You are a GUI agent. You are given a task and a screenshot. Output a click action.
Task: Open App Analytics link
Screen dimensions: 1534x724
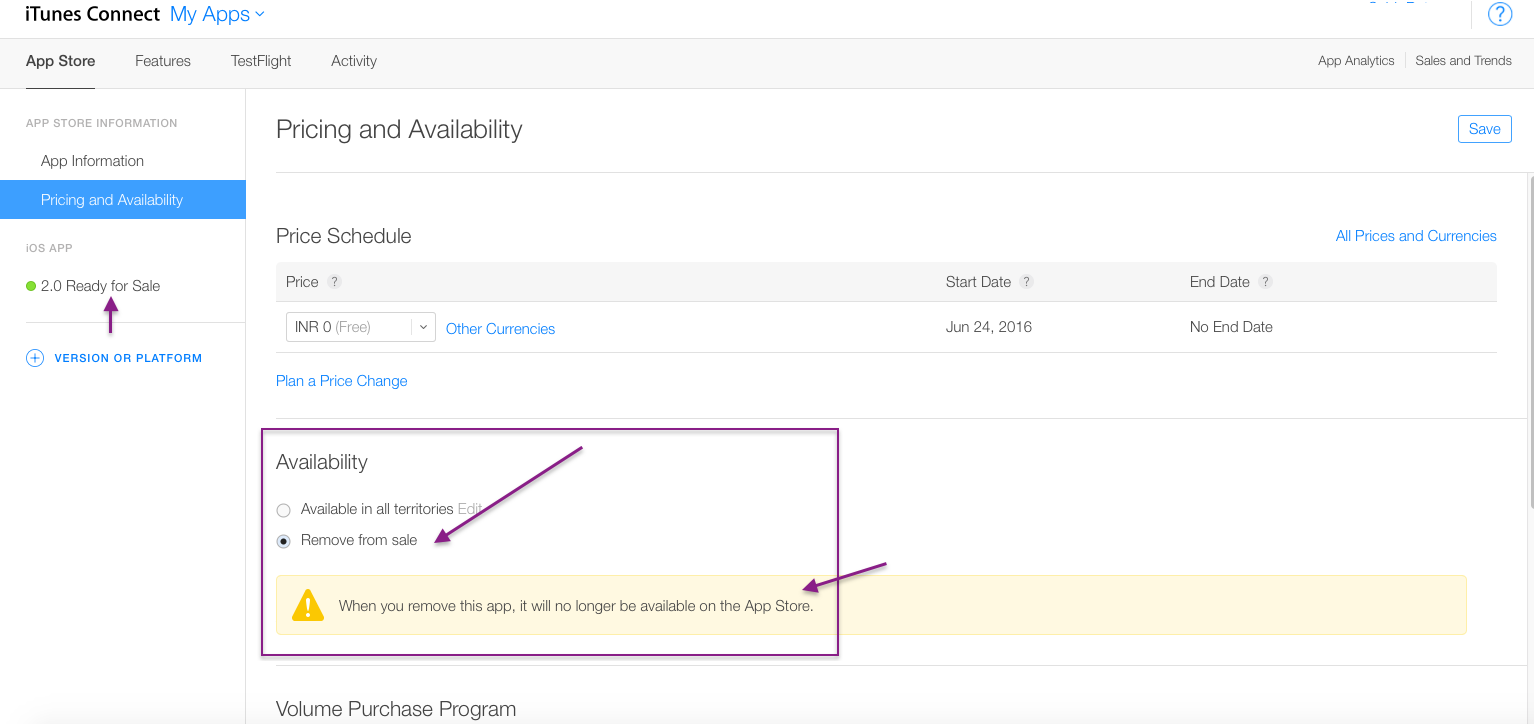point(1356,61)
